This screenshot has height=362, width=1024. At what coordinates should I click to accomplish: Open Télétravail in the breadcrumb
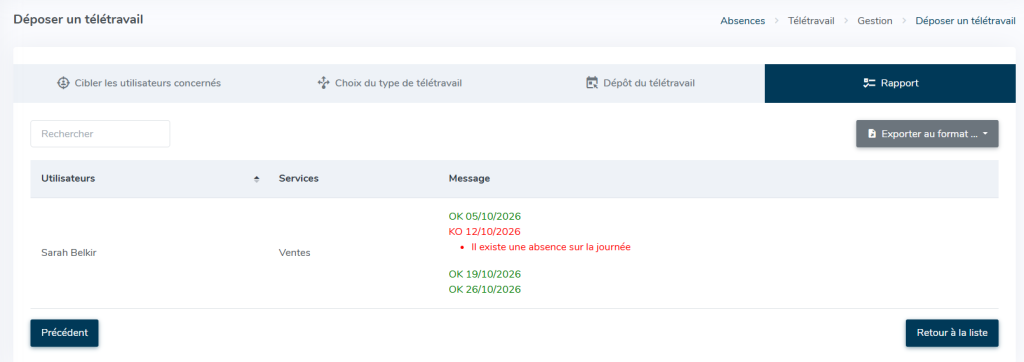(x=811, y=21)
